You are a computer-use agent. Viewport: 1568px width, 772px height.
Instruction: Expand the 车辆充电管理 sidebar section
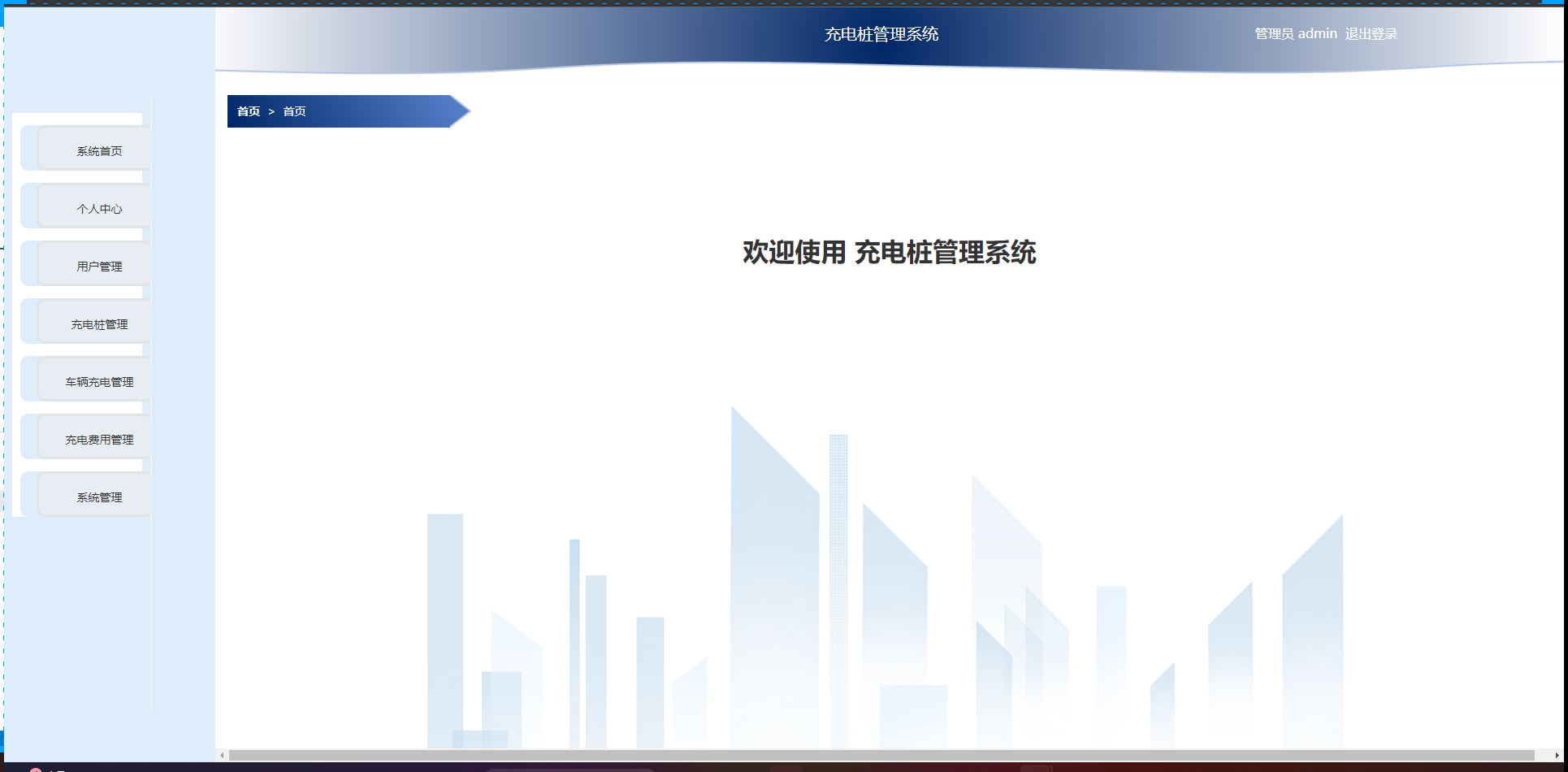[x=99, y=382]
